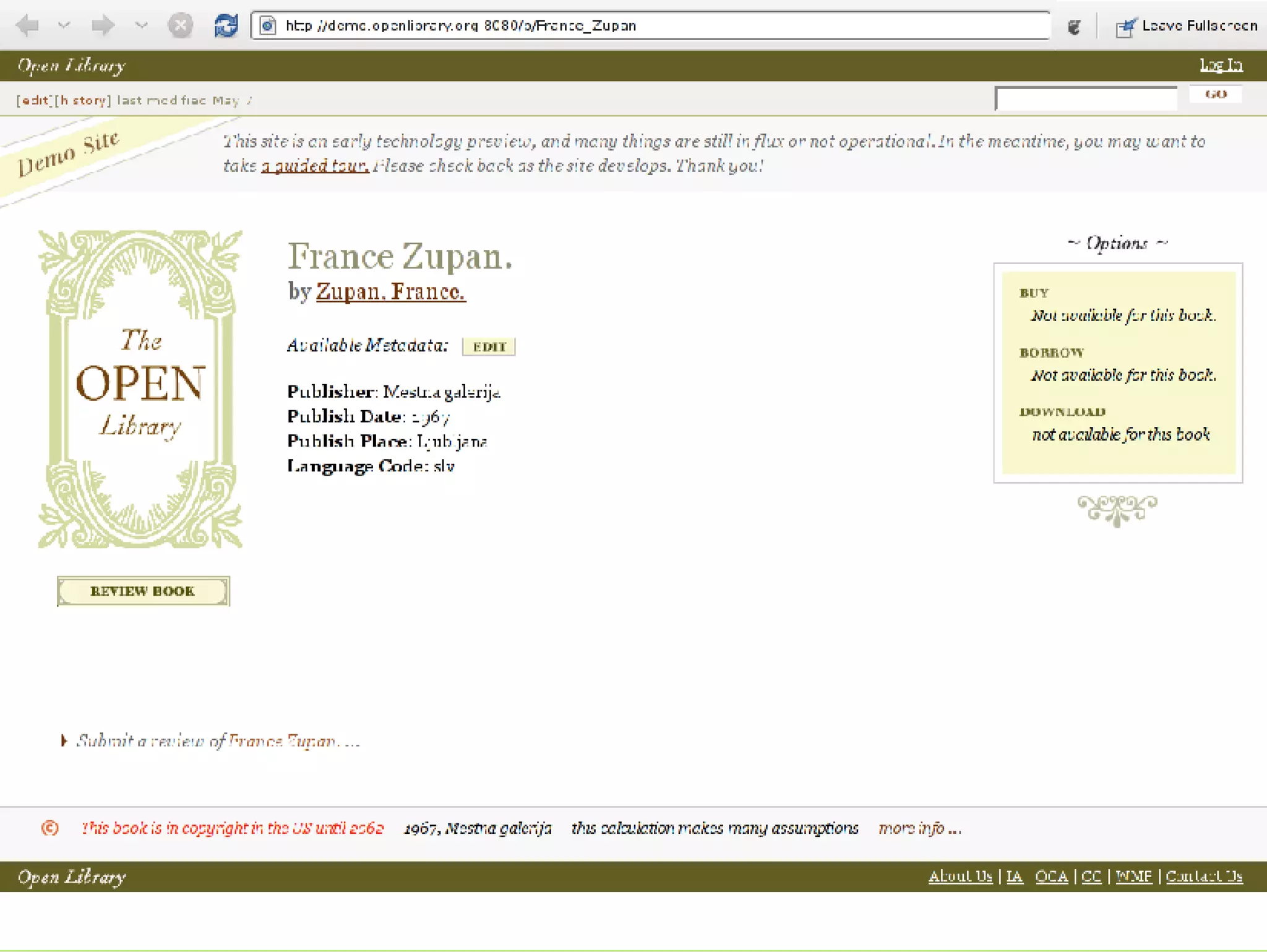1267x952 pixels.
Task: Click the [edit] page link
Action: [x=35, y=100]
